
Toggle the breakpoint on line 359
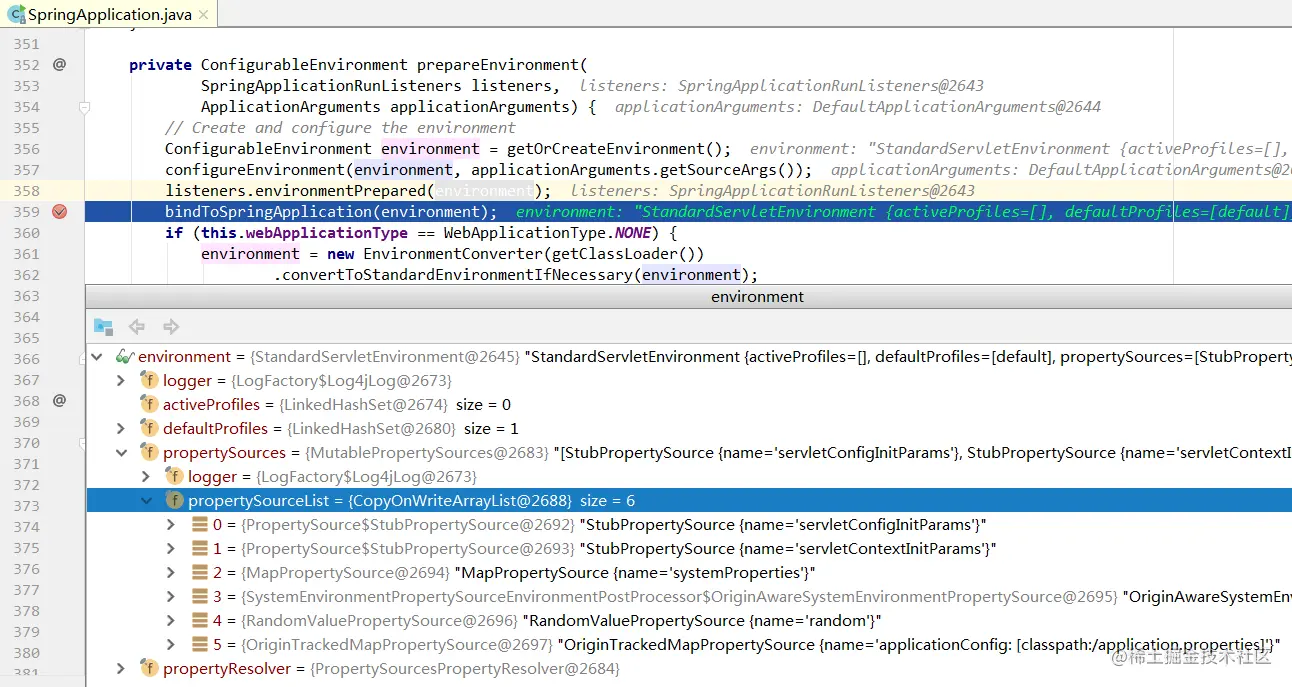click(59, 212)
